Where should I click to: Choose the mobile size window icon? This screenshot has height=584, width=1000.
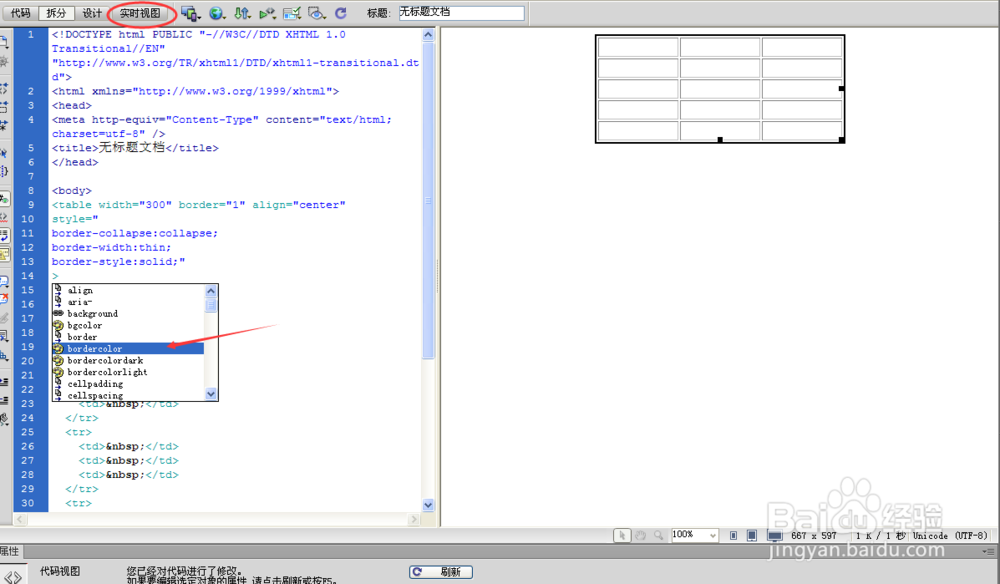pos(733,536)
